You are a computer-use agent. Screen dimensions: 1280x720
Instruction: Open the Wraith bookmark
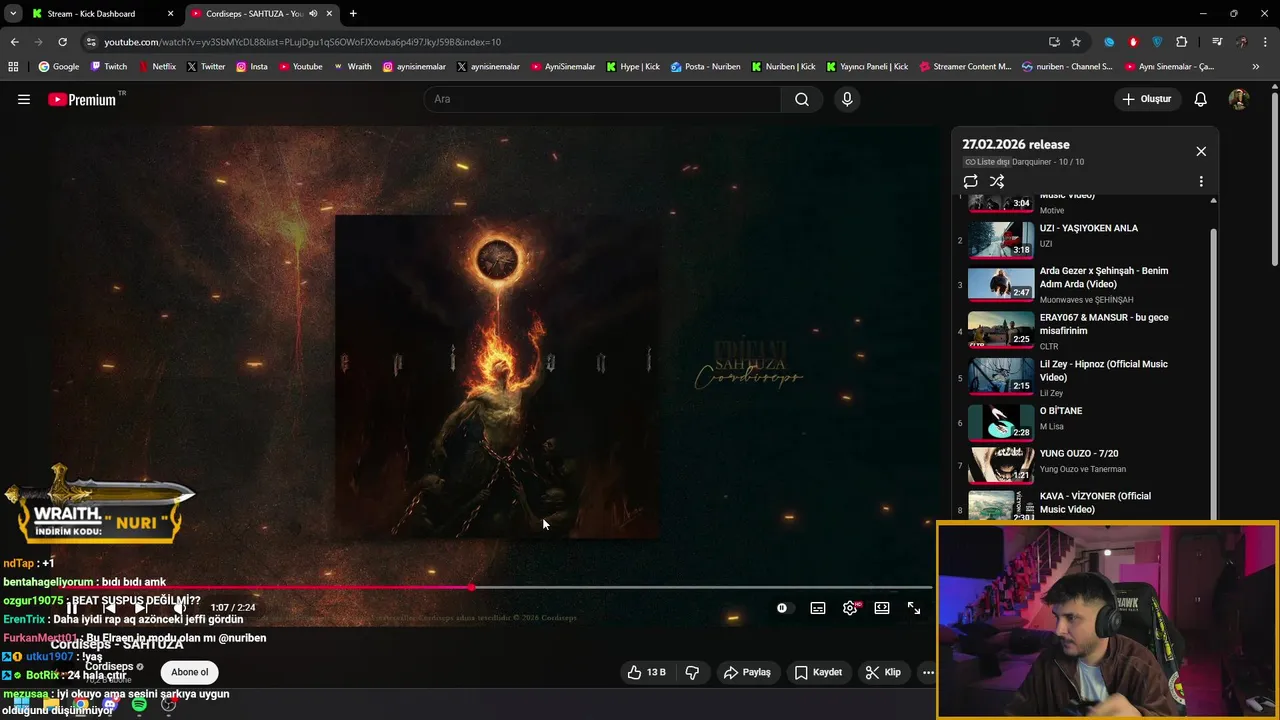352,67
